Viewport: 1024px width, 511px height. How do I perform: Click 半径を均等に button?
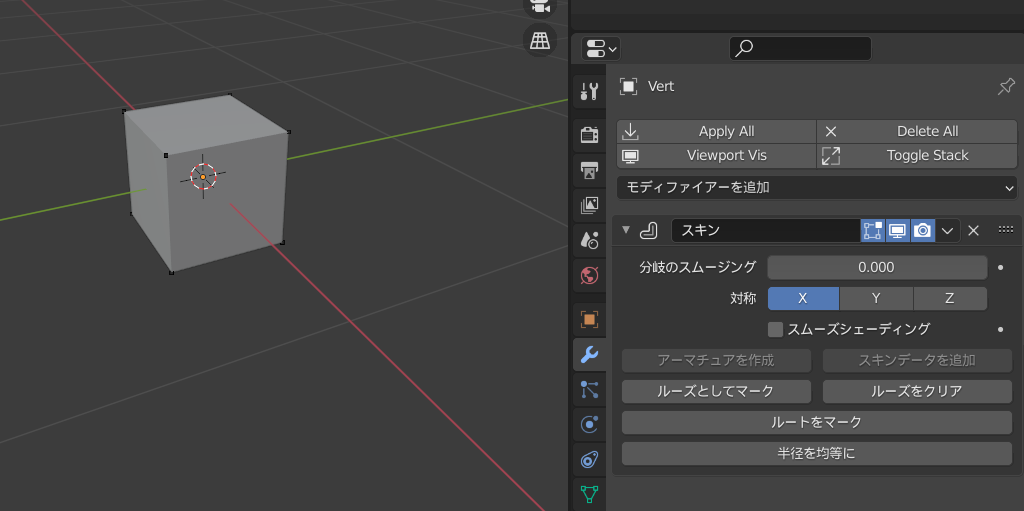point(817,453)
